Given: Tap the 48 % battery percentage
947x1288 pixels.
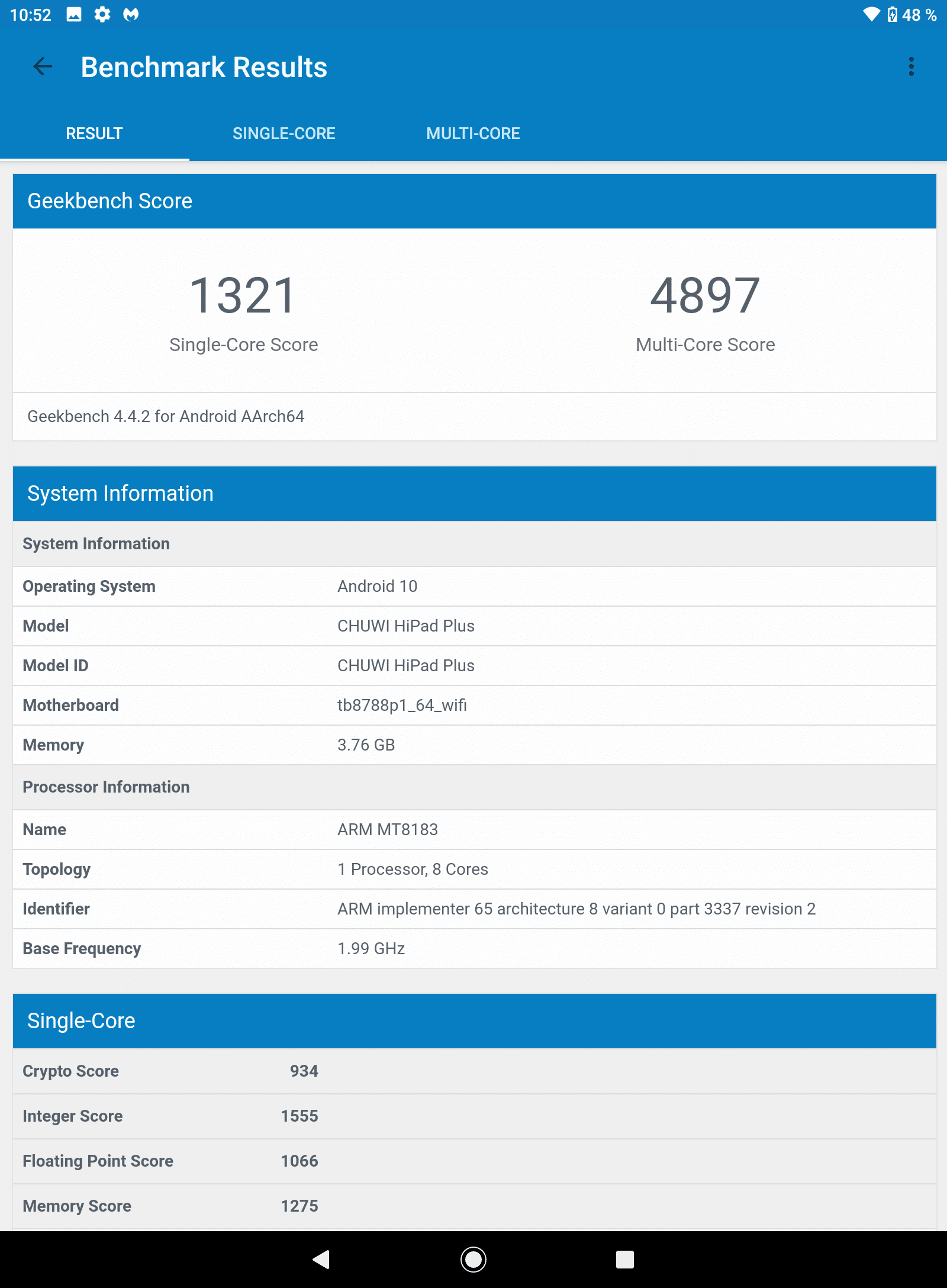Looking at the screenshot, I should pos(919,15).
